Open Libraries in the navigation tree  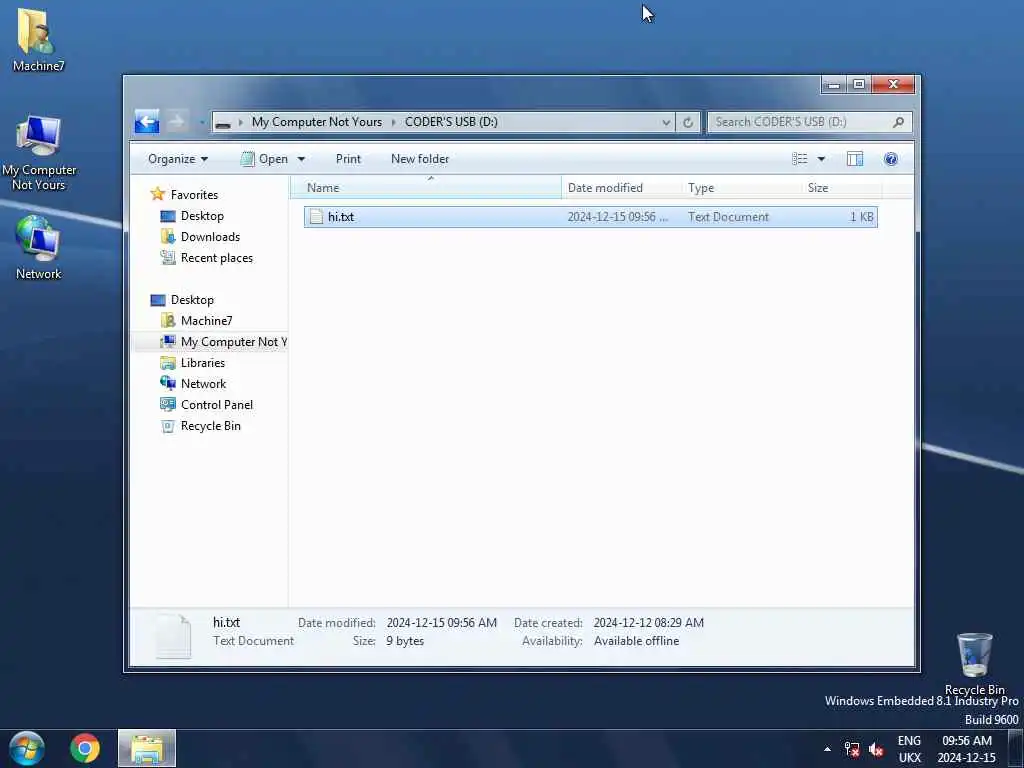[202, 362]
